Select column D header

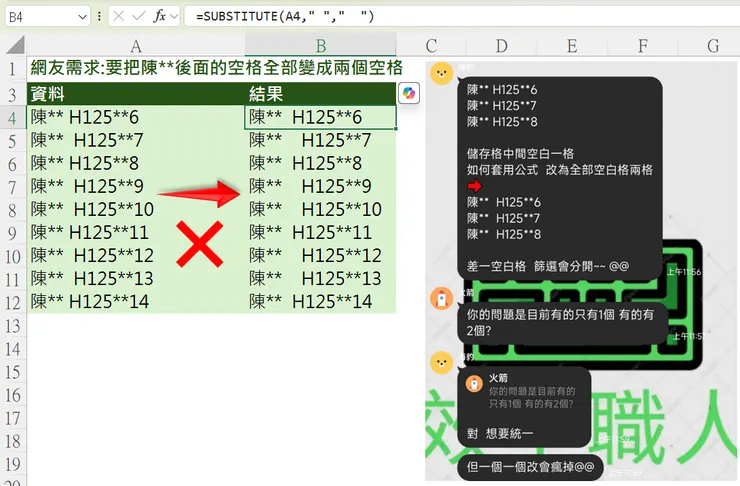tap(502, 46)
